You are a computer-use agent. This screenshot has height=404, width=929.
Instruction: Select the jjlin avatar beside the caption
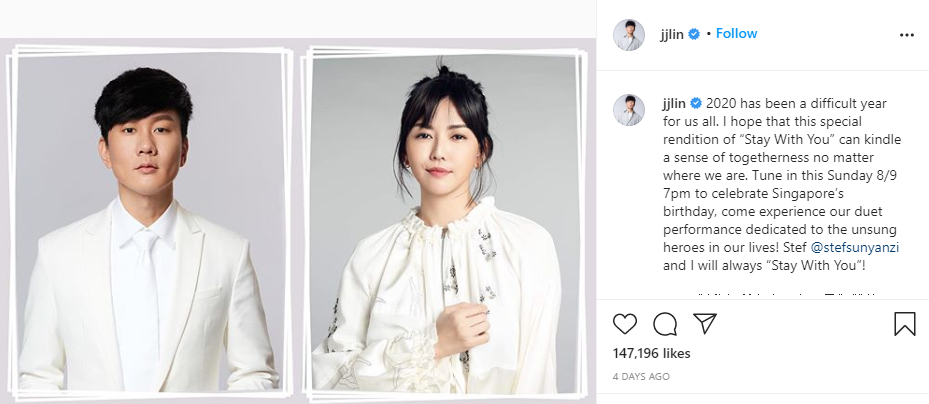coord(629,110)
